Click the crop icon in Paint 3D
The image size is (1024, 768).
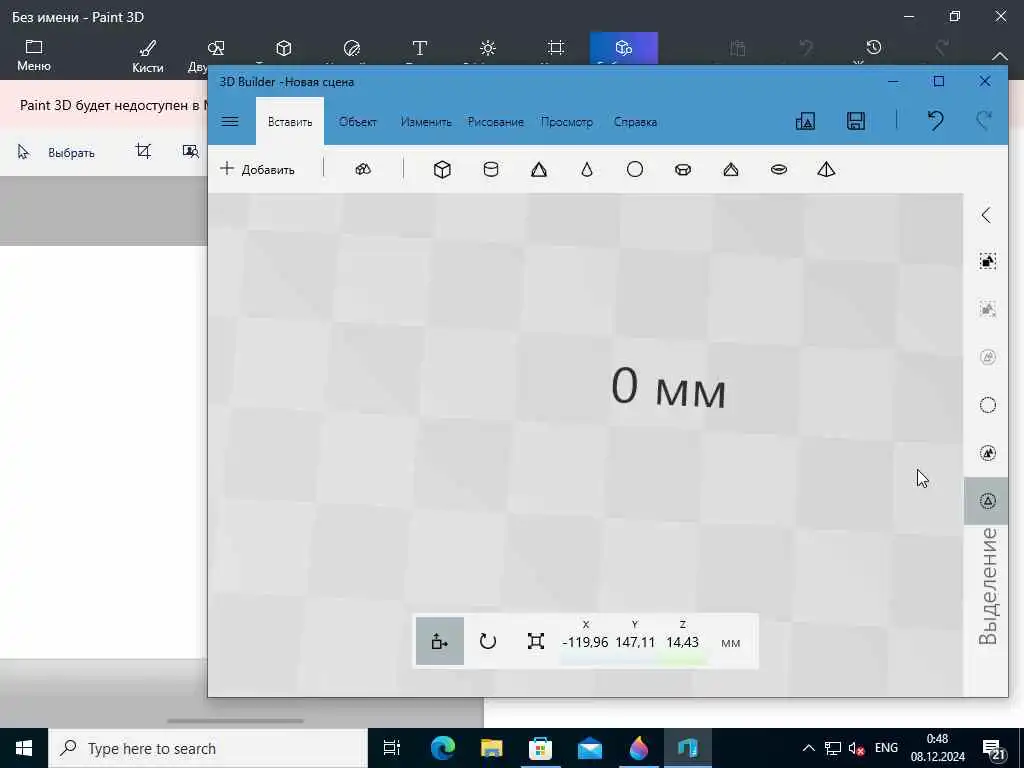143,152
